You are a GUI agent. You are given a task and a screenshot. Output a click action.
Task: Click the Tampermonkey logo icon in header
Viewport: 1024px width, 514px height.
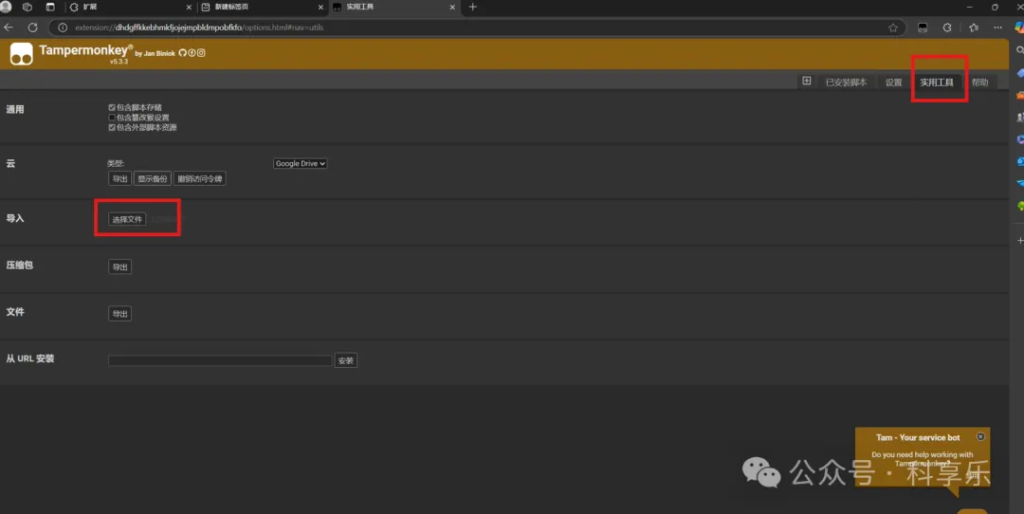click(21, 54)
